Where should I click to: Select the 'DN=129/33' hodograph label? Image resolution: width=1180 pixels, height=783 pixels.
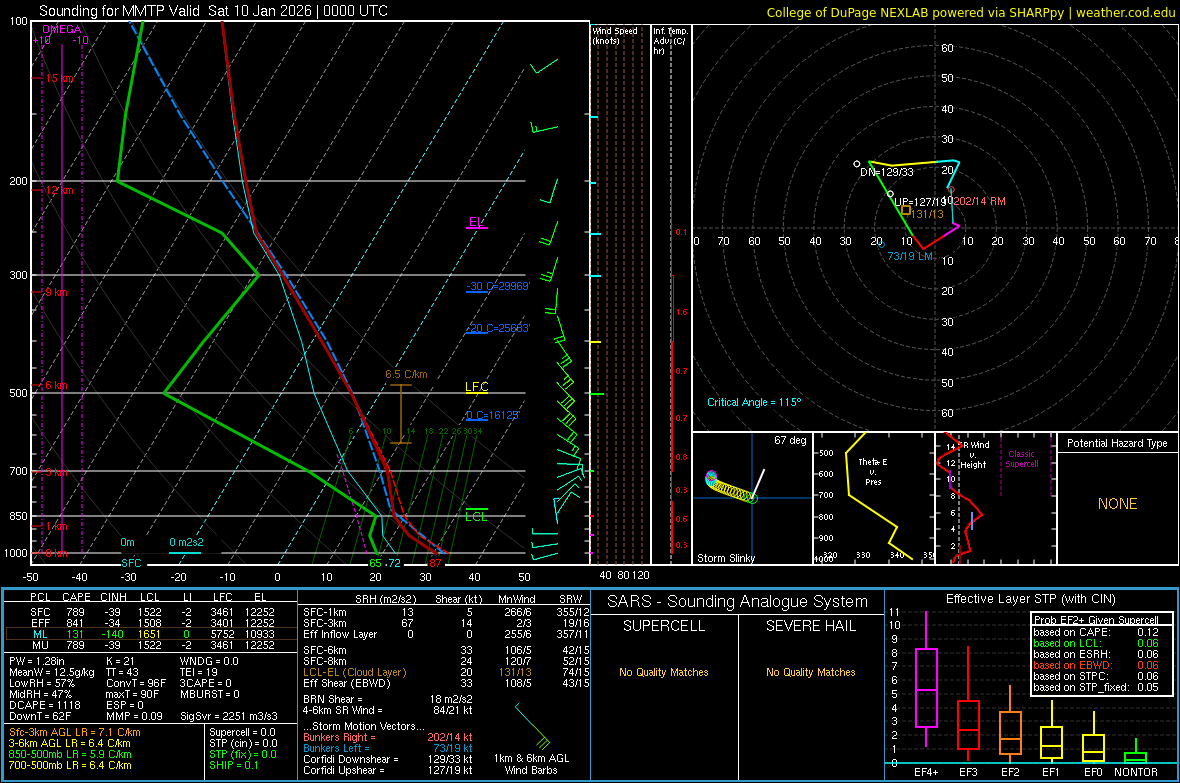point(887,172)
